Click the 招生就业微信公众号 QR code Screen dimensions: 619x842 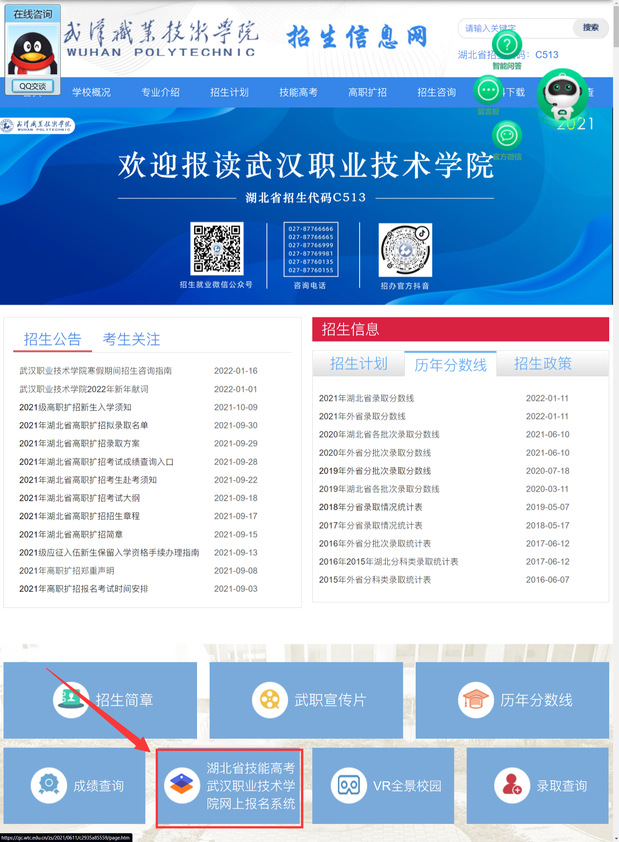pyautogui.click(x=217, y=249)
